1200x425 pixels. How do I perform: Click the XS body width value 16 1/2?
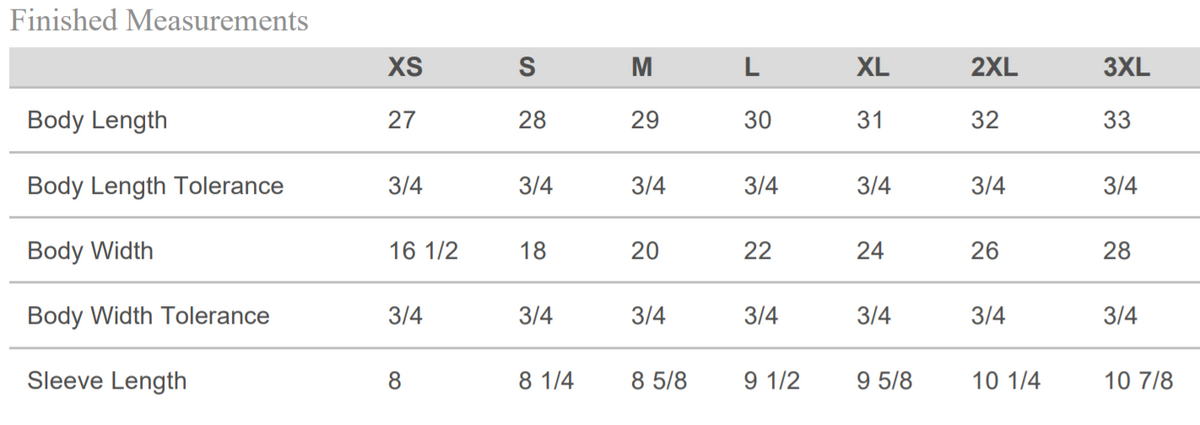point(423,250)
